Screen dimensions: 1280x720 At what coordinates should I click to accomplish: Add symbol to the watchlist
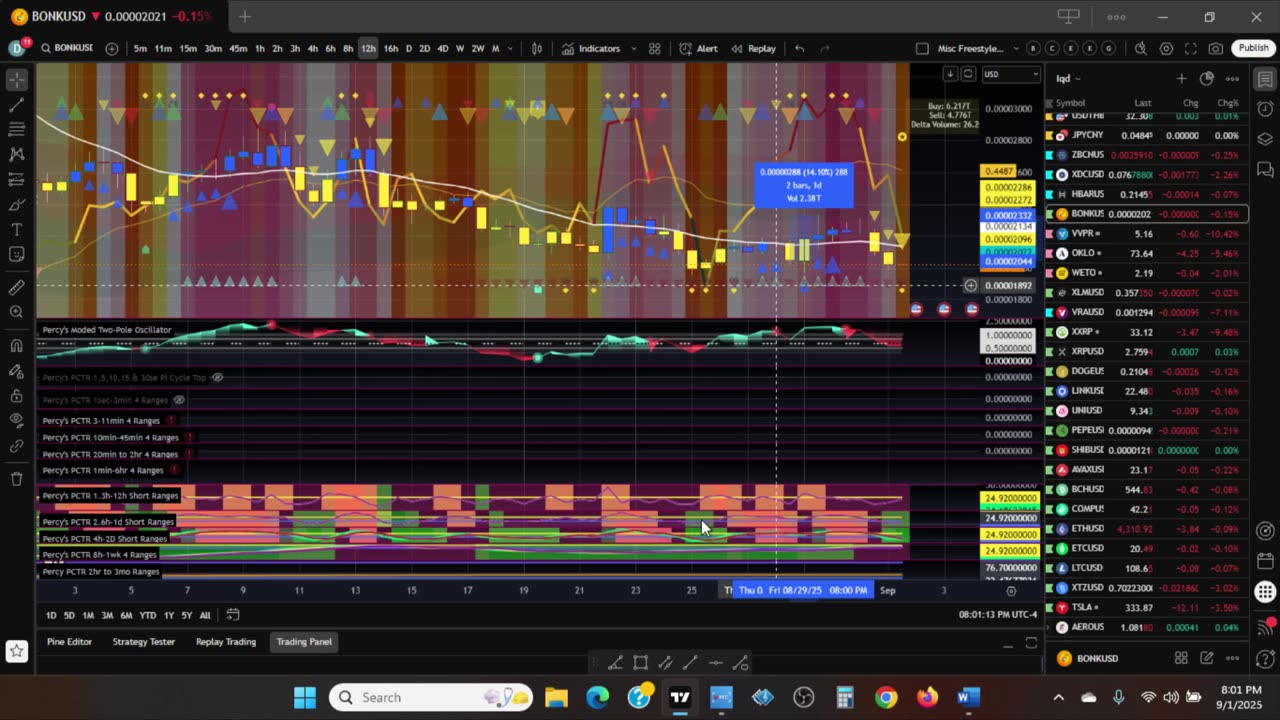point(1181,78)
